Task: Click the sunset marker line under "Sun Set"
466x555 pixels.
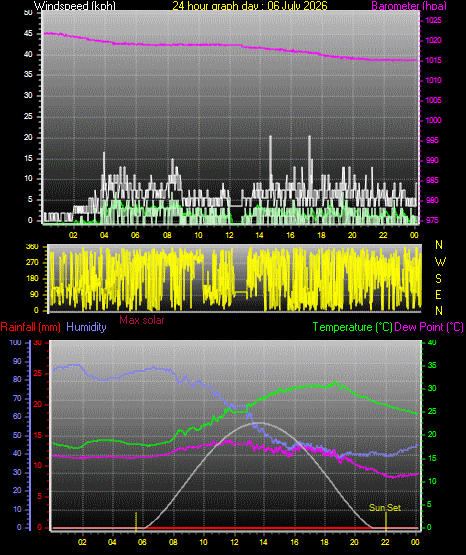Action: 386,522
